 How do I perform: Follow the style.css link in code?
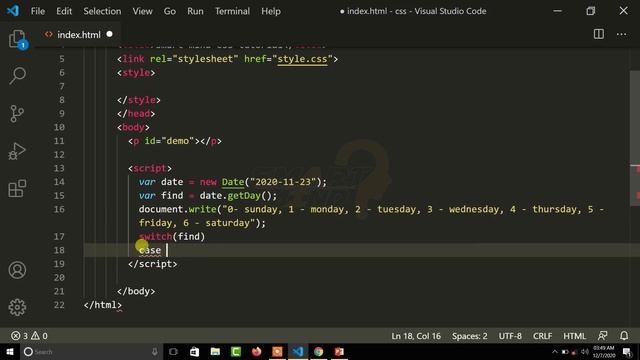pos(302,59)
